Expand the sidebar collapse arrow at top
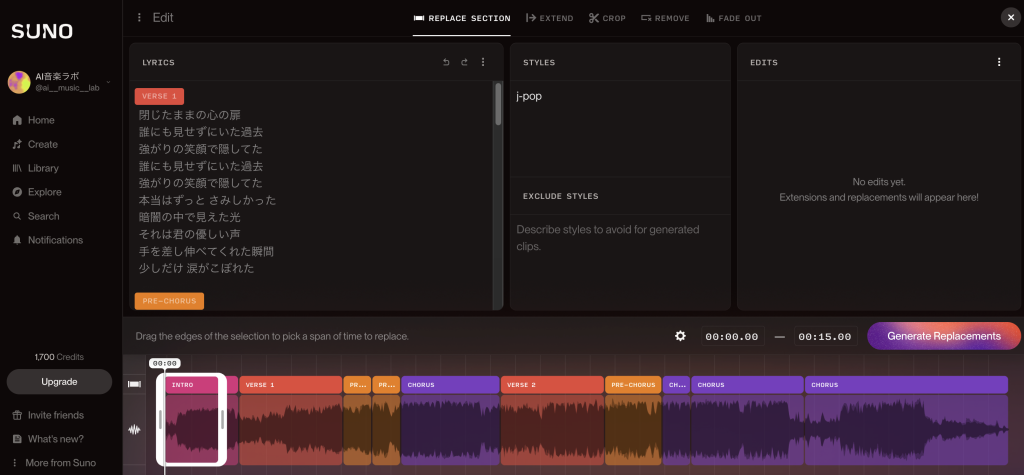 tap(137, 17)
